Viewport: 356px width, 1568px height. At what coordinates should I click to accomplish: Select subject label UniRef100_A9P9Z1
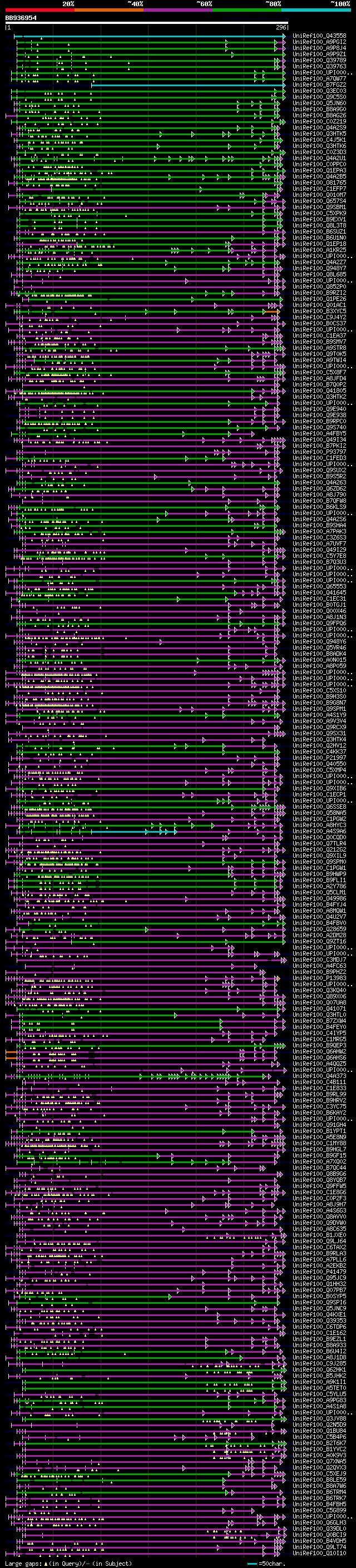319,54
